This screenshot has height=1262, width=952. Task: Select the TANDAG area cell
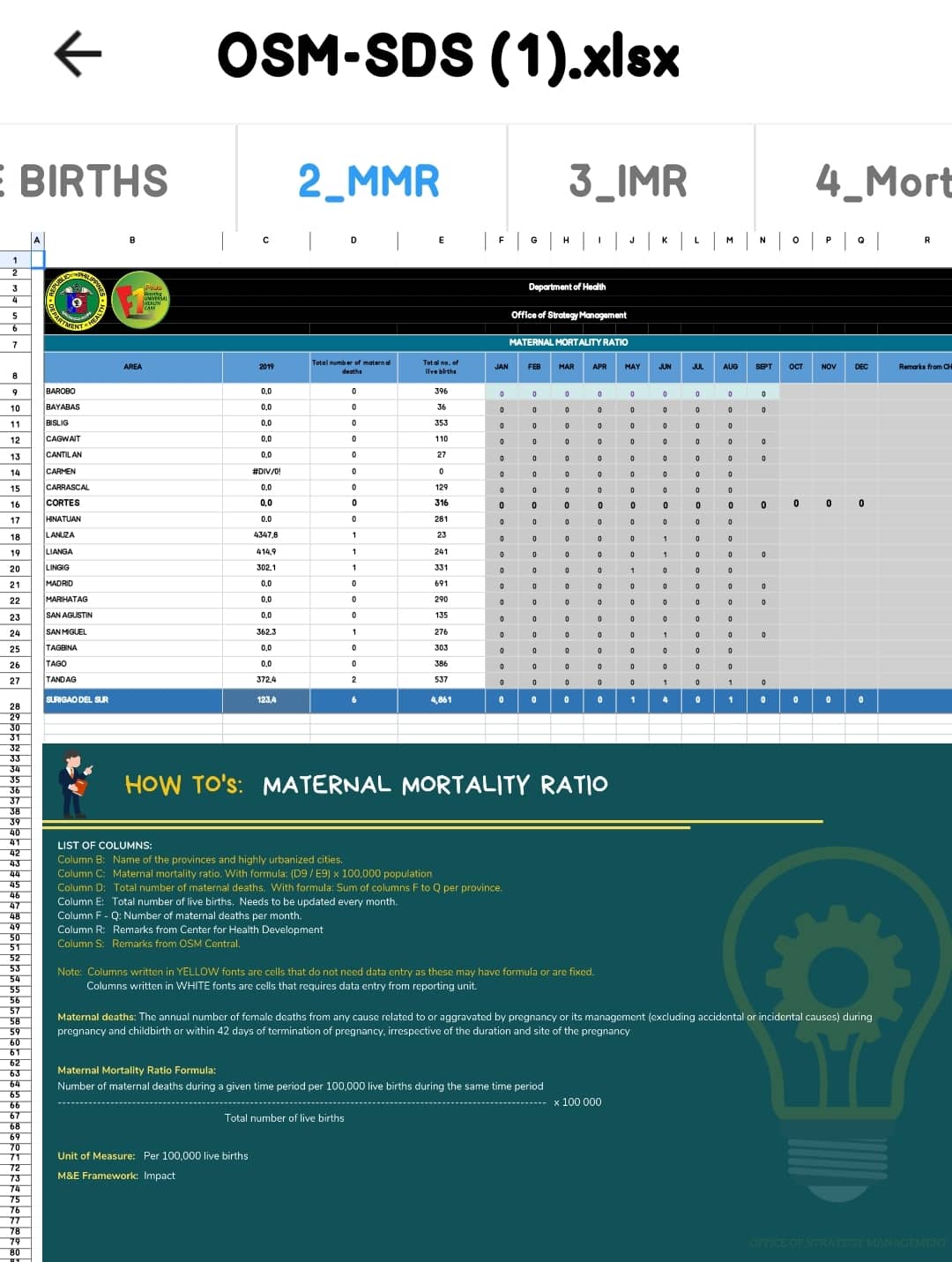(133, 679)
